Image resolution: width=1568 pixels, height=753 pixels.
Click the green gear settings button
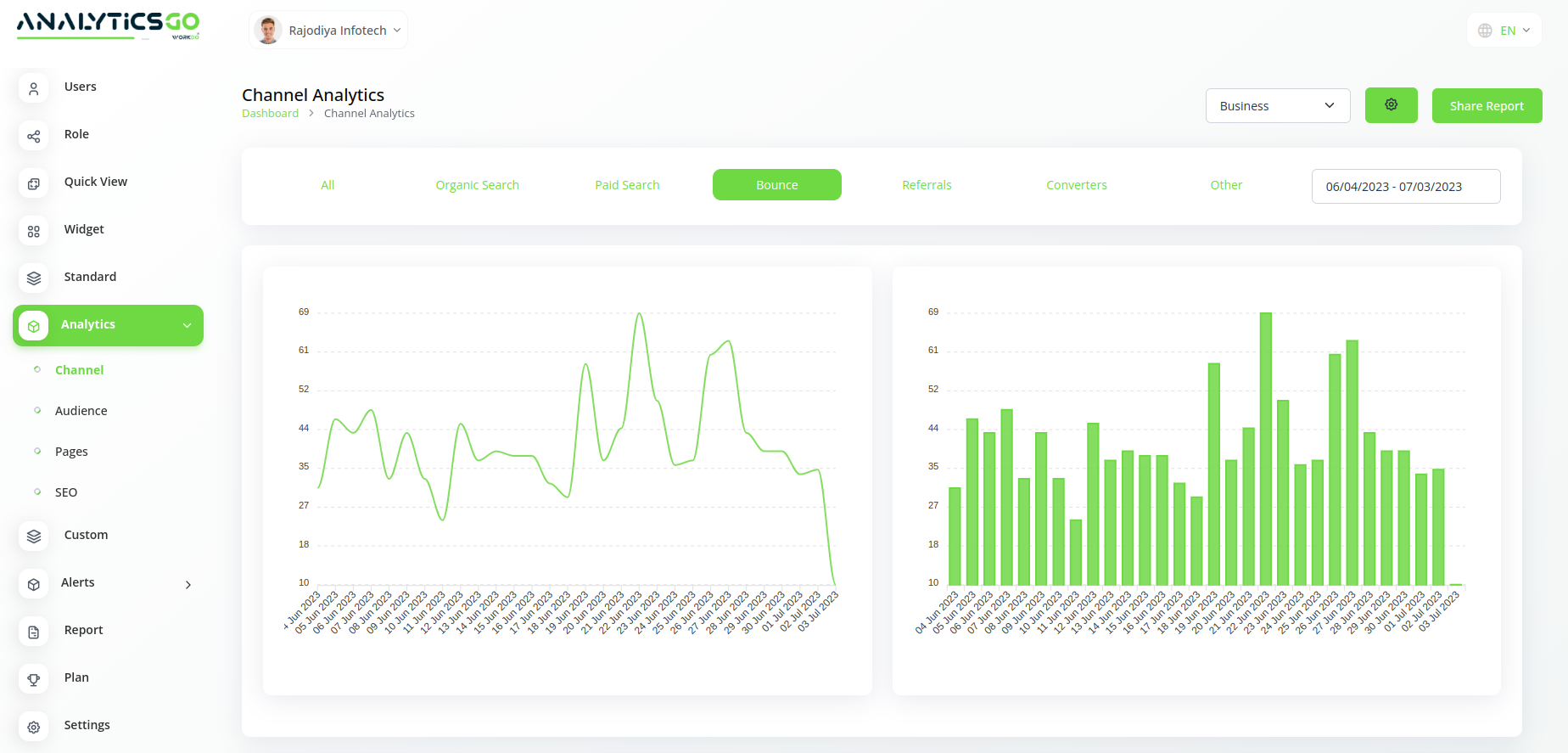pyautogui.click(x=1391, y=105)
